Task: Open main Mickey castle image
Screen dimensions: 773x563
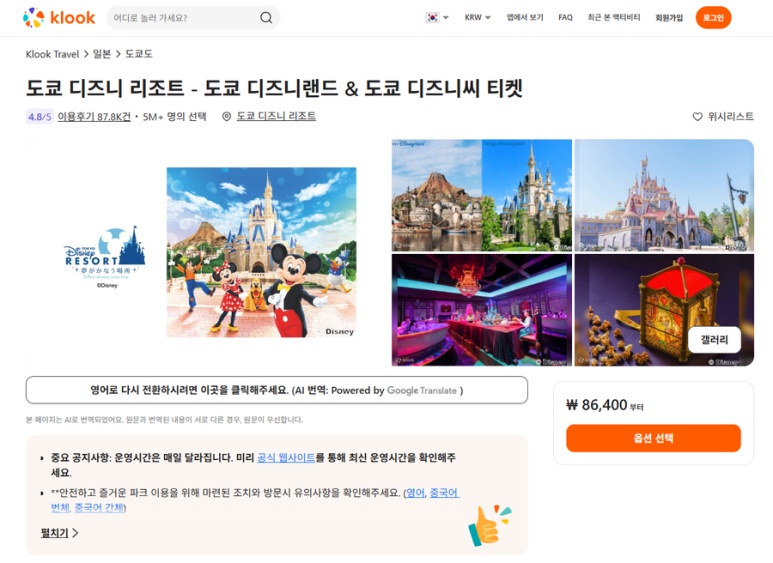Action: [261, 252]
